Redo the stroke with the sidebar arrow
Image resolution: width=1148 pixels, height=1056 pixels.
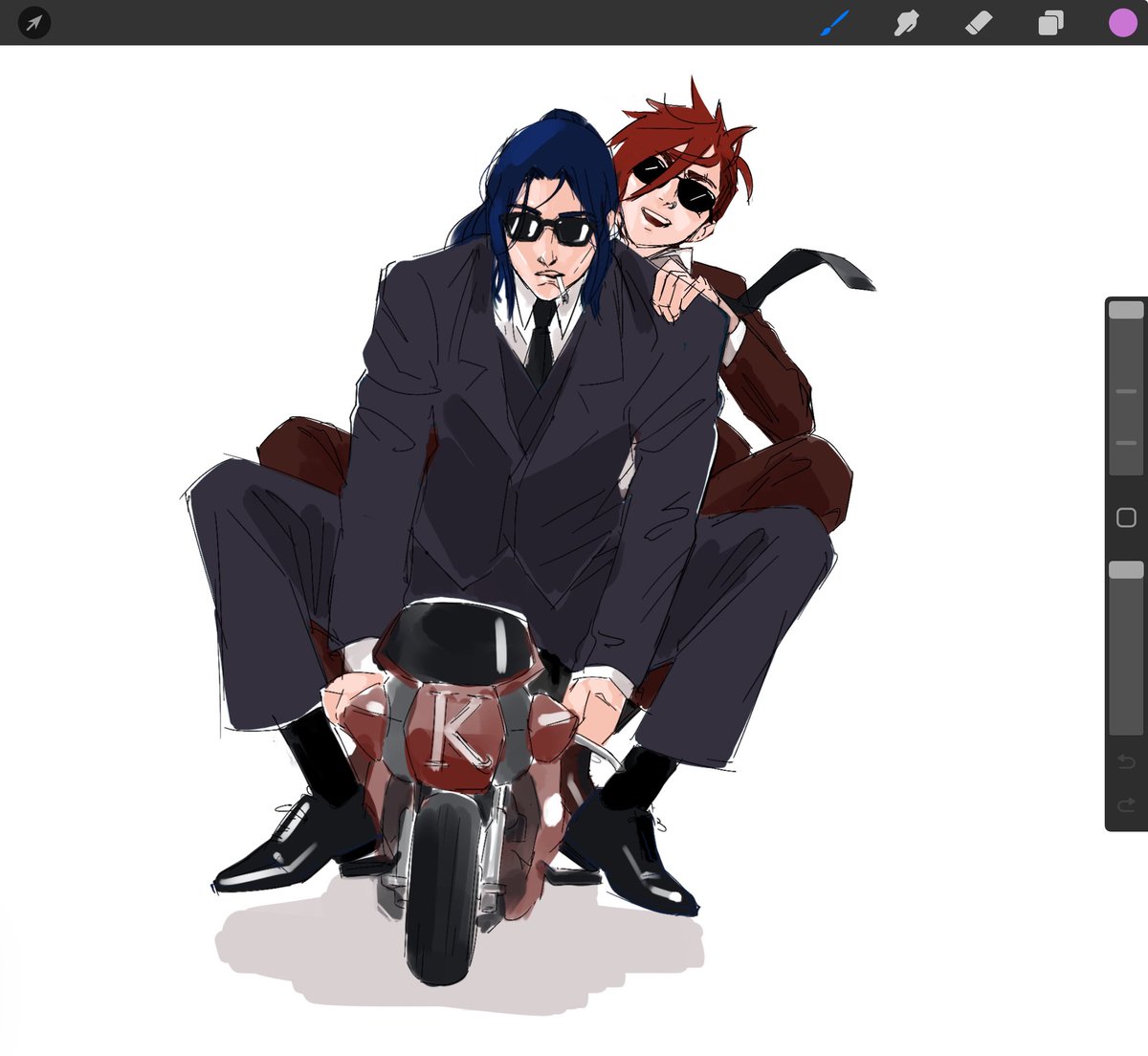point(1126,804)
